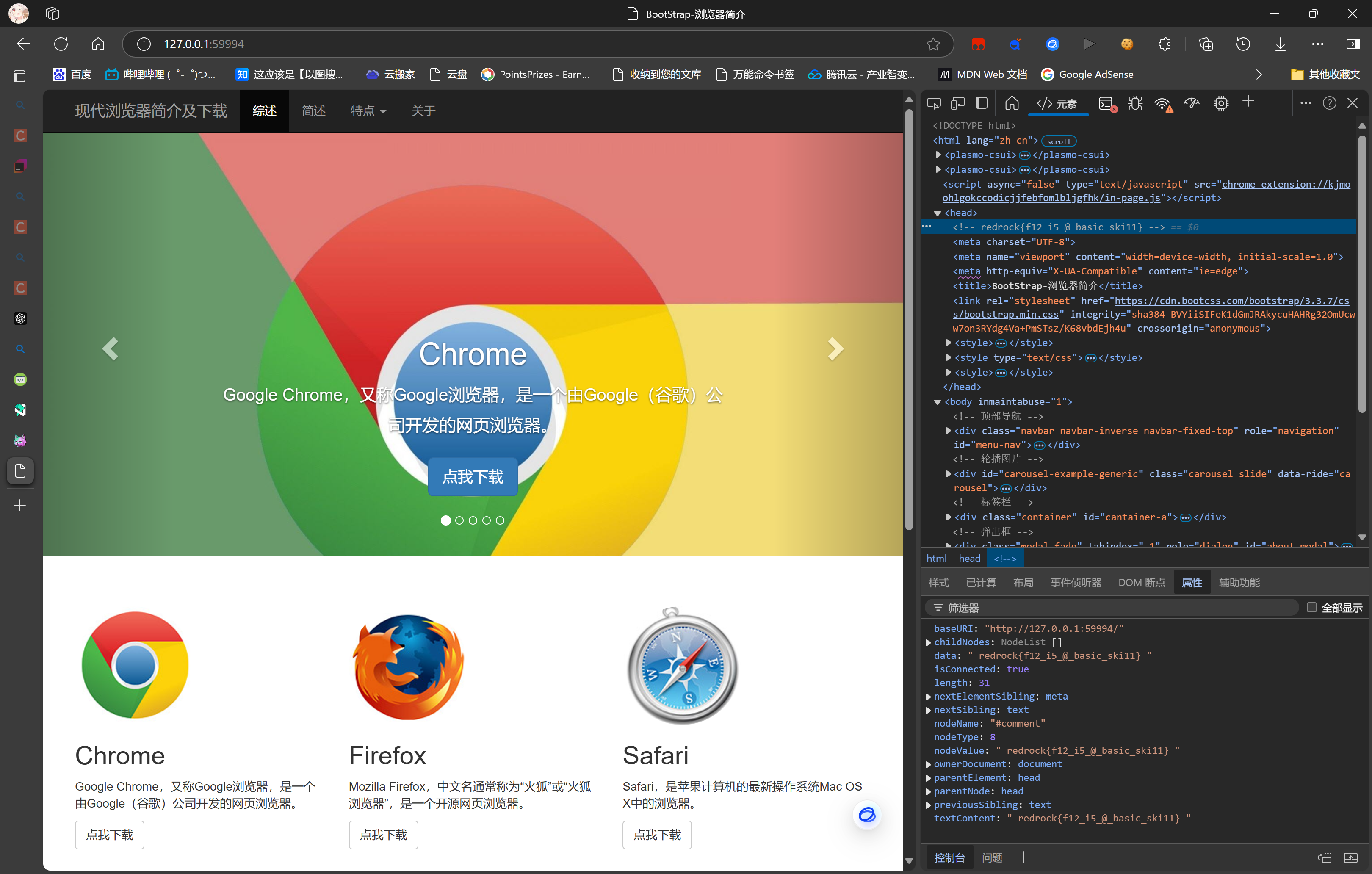Click the 关于 navbar item
Image resolution: width=1372 pixels, height=874 pixels.
[423, 111]
